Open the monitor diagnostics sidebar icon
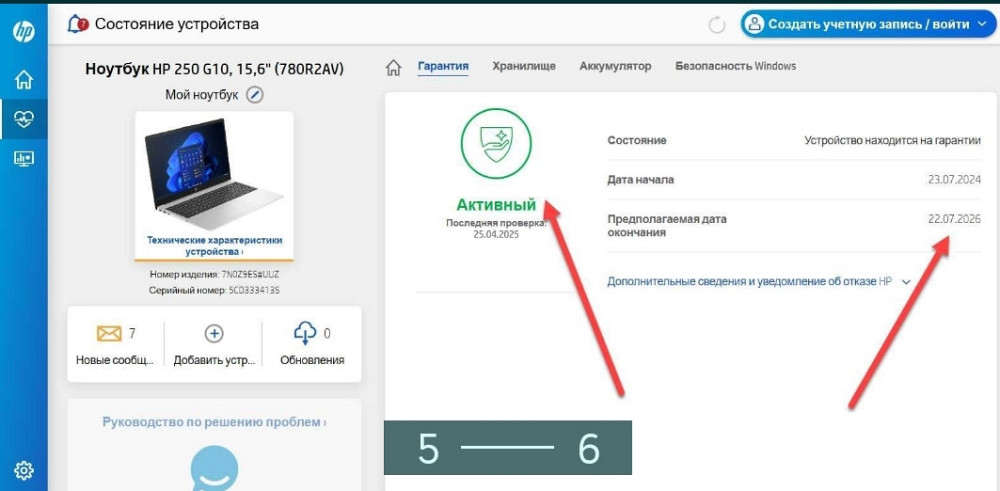1000x491 pixels. coord(24,159)
